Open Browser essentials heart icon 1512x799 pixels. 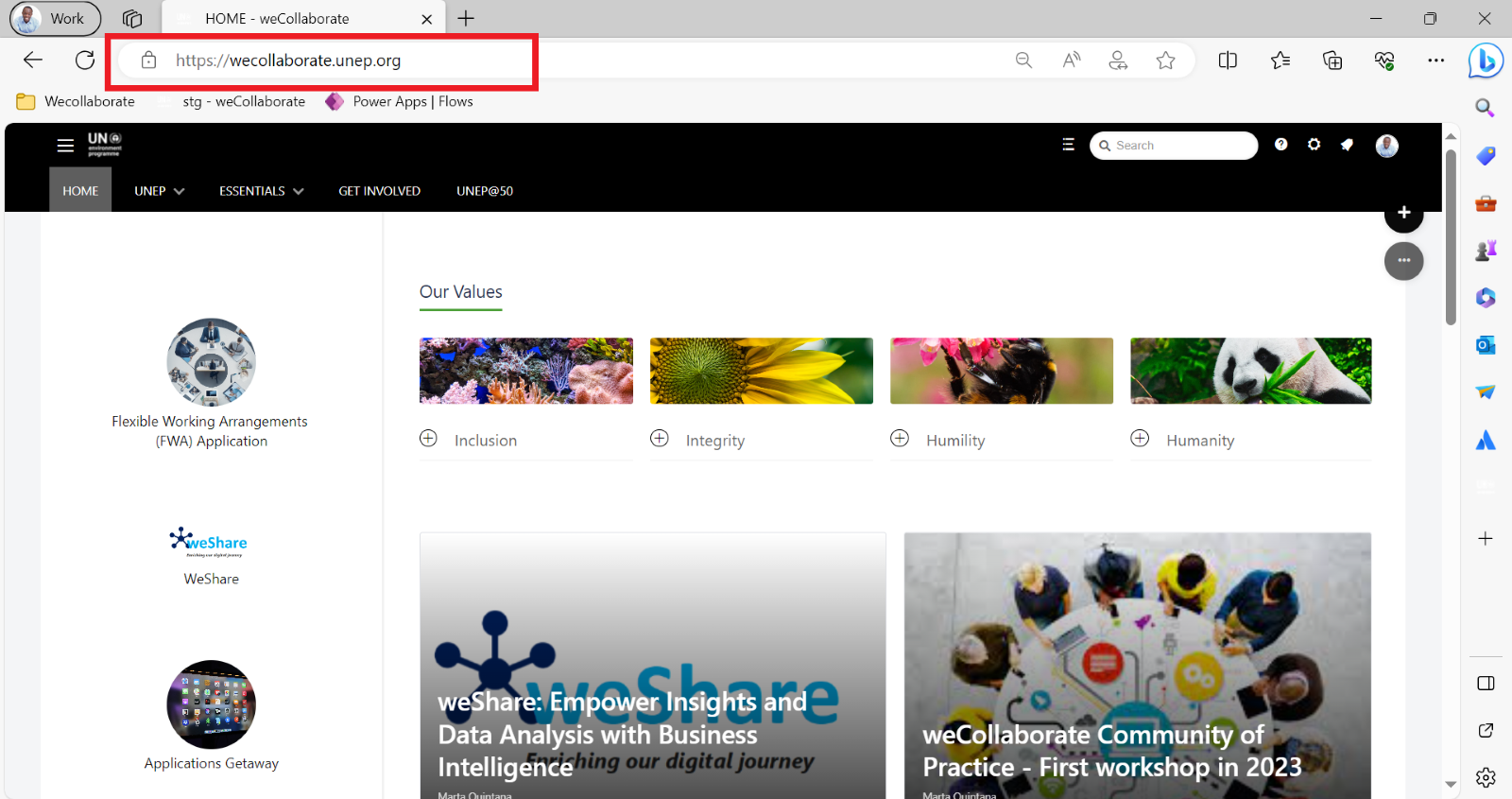coord(1384,61)
